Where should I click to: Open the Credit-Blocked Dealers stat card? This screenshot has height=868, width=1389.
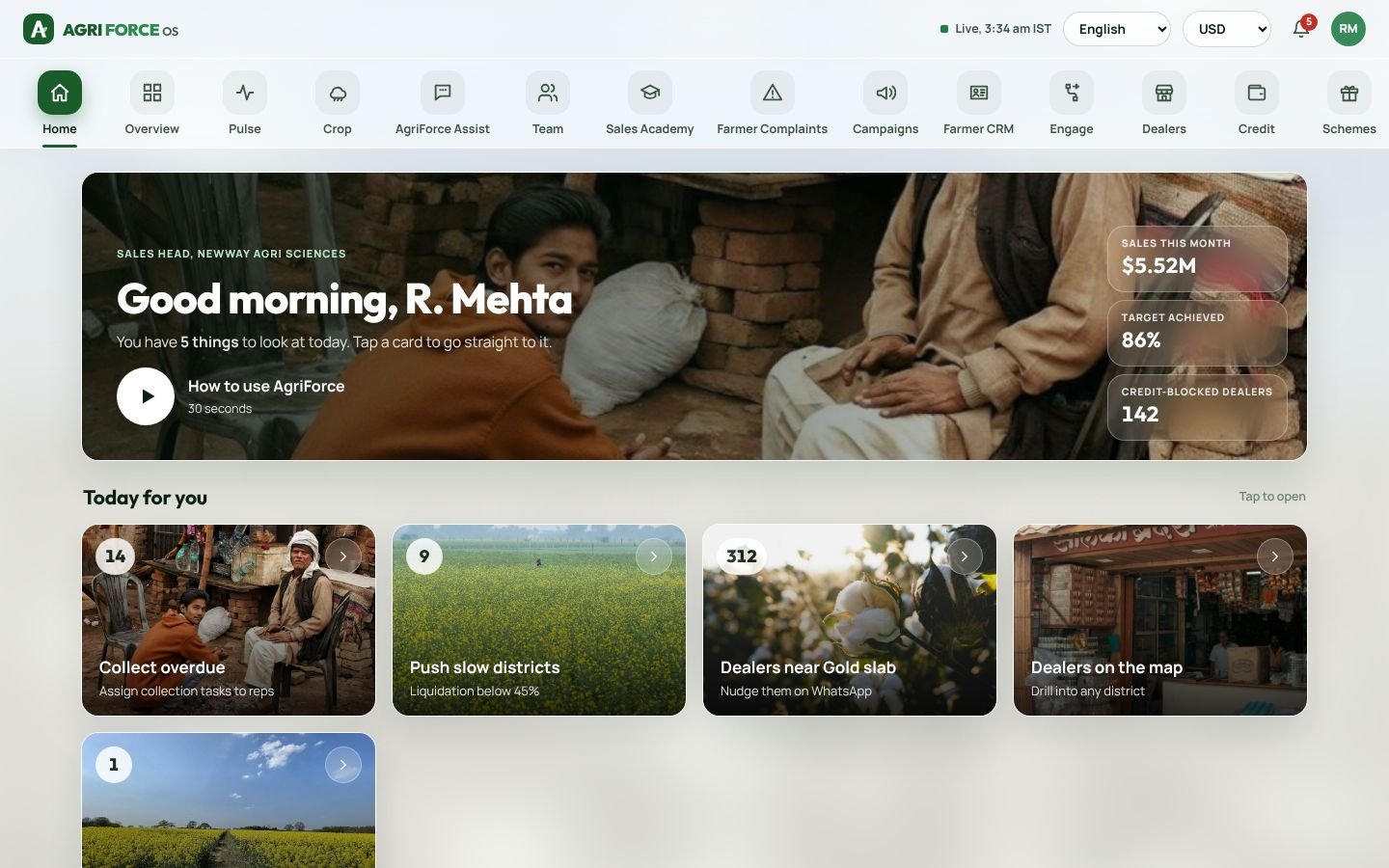pyautogui.click(x=1197, y=407)
